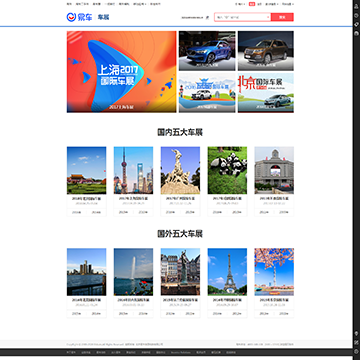The image size is (360, 360).
Task: Click the first year link under the Beijing card
Action: point(77,212)
